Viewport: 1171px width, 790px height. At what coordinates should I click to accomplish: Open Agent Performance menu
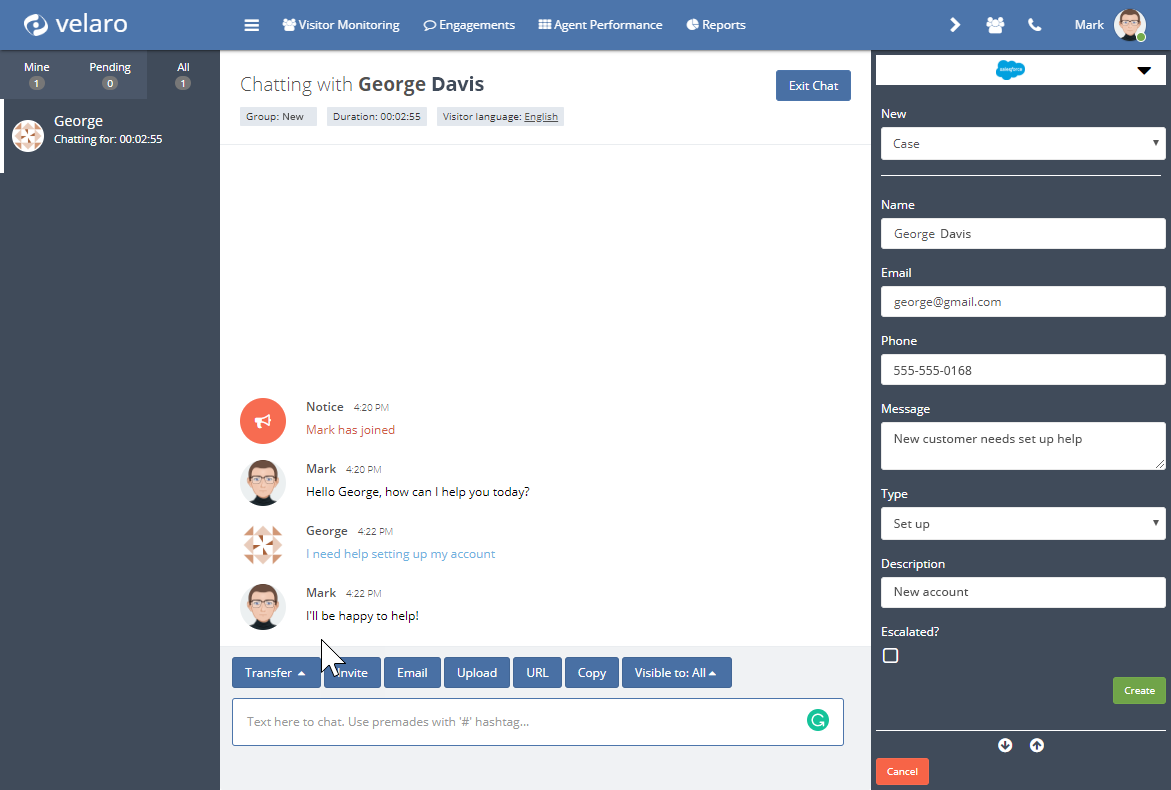[600, 25]
